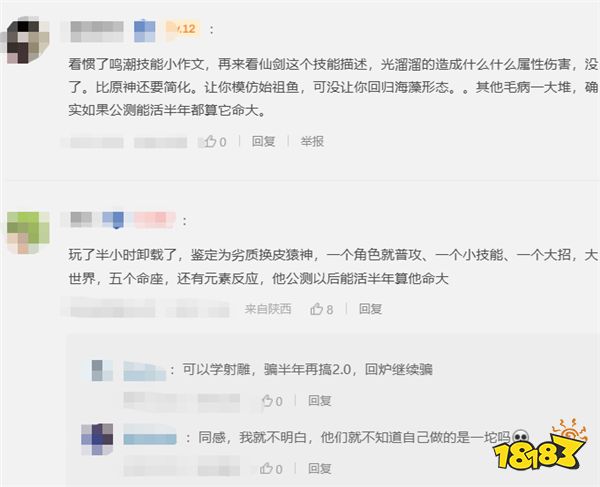Image resolution: width=600 pixels, height=487 pixels.
Task: Click 回复 under the 同感 reply
Action: point(320,469)
